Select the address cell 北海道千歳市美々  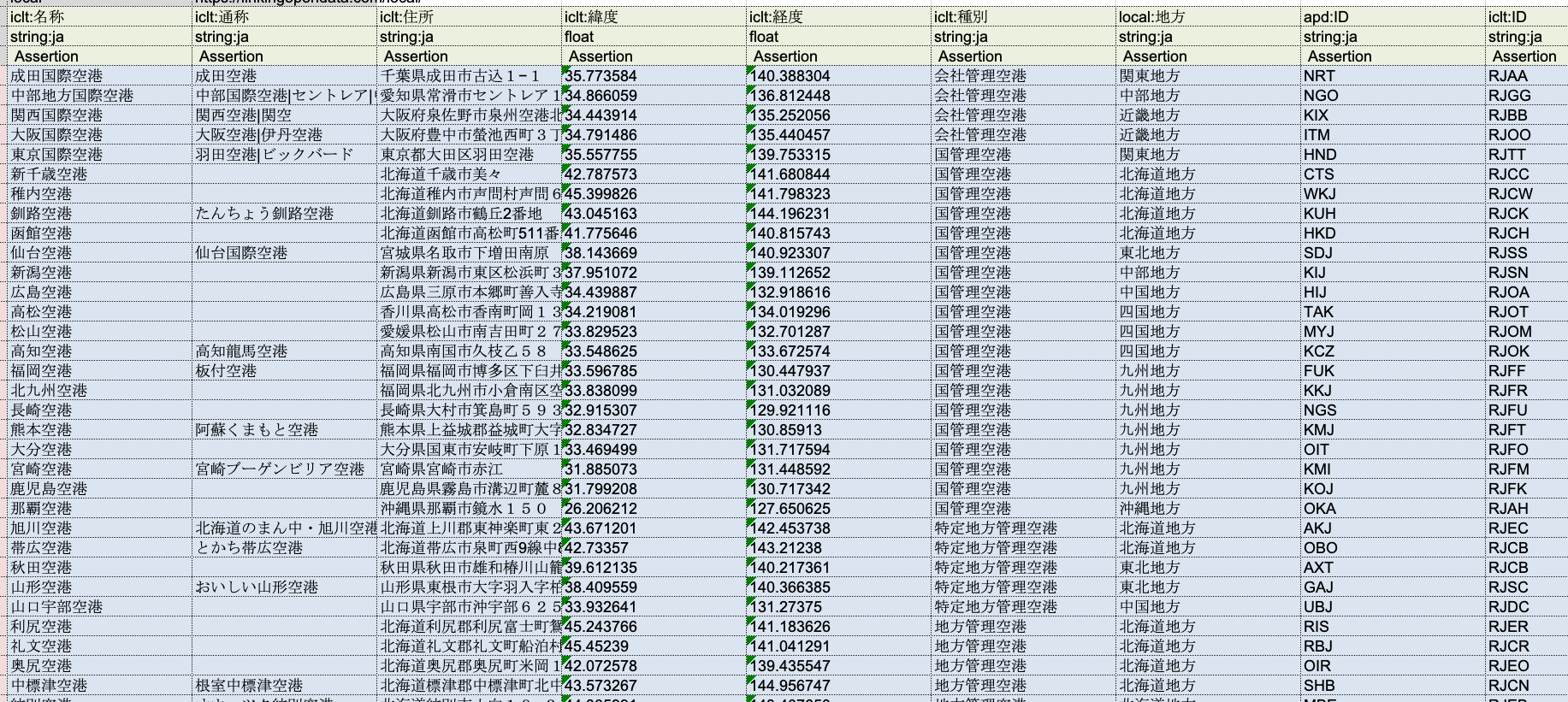[470, 174]
